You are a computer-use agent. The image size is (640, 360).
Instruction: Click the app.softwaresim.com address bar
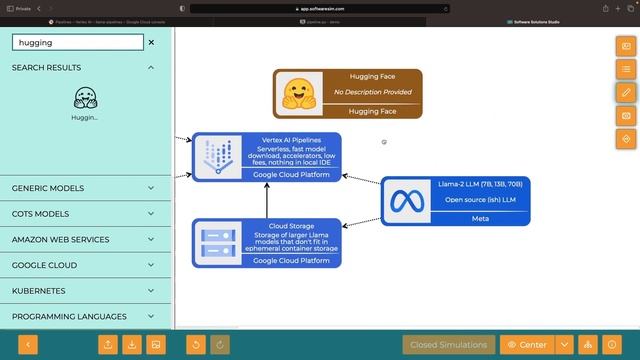320,9
